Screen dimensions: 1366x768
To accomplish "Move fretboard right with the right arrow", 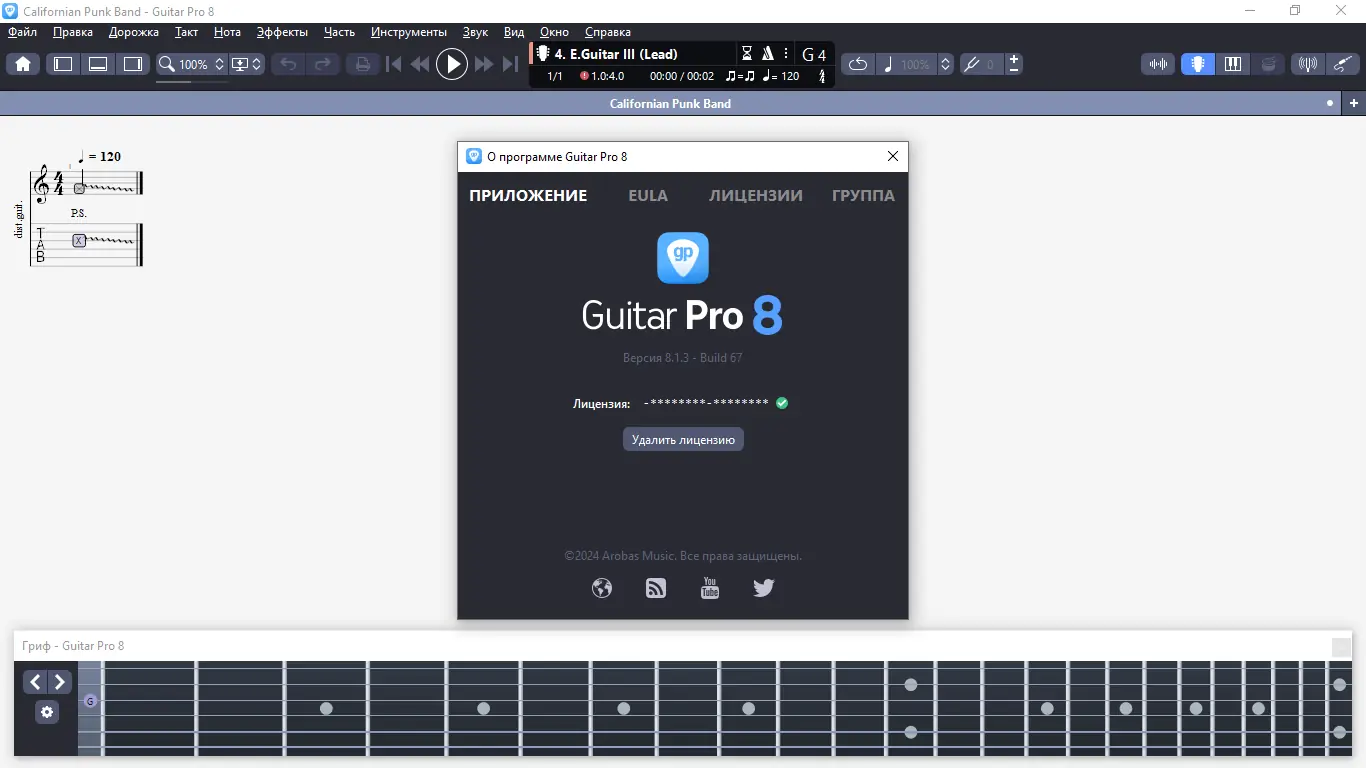I will pos(60,682).
